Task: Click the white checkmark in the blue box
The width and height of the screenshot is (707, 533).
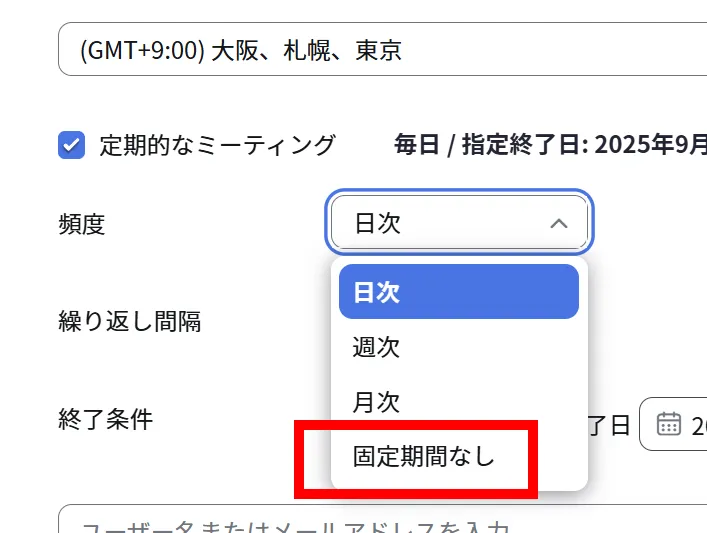Action: pyautogui.click(x=71, y=145)
